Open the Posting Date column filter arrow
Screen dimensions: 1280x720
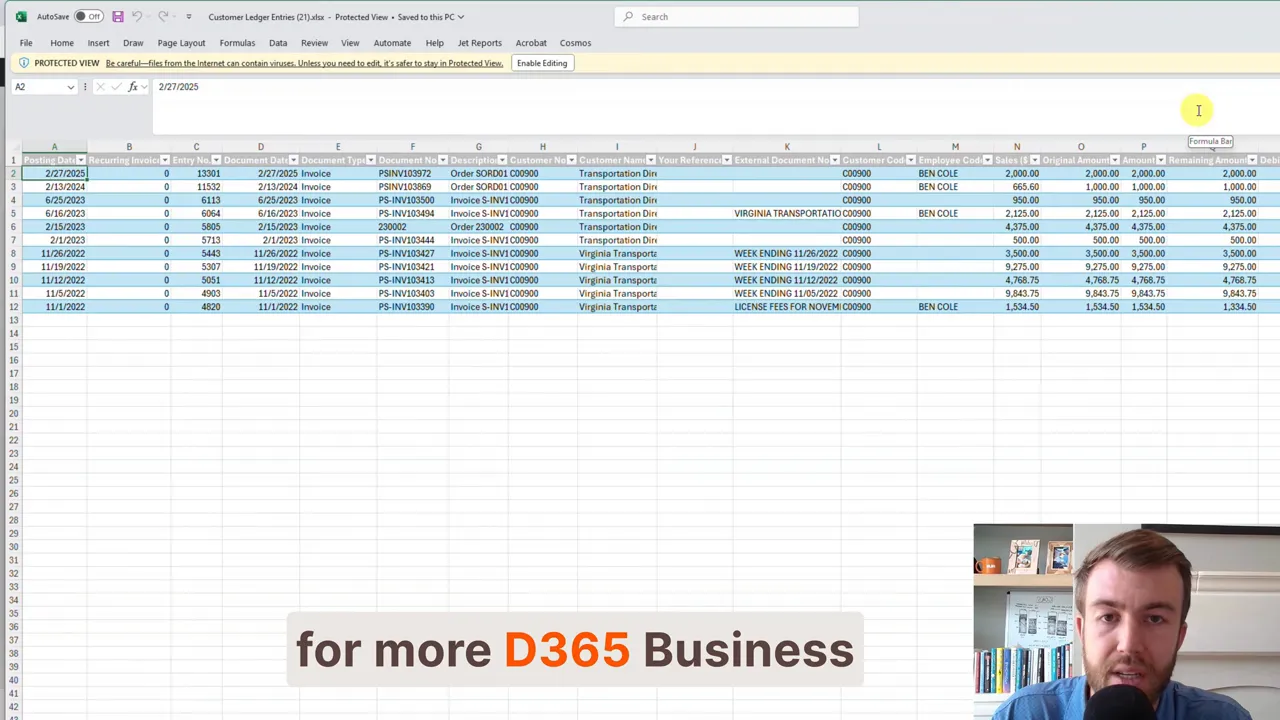click(81, 160)
